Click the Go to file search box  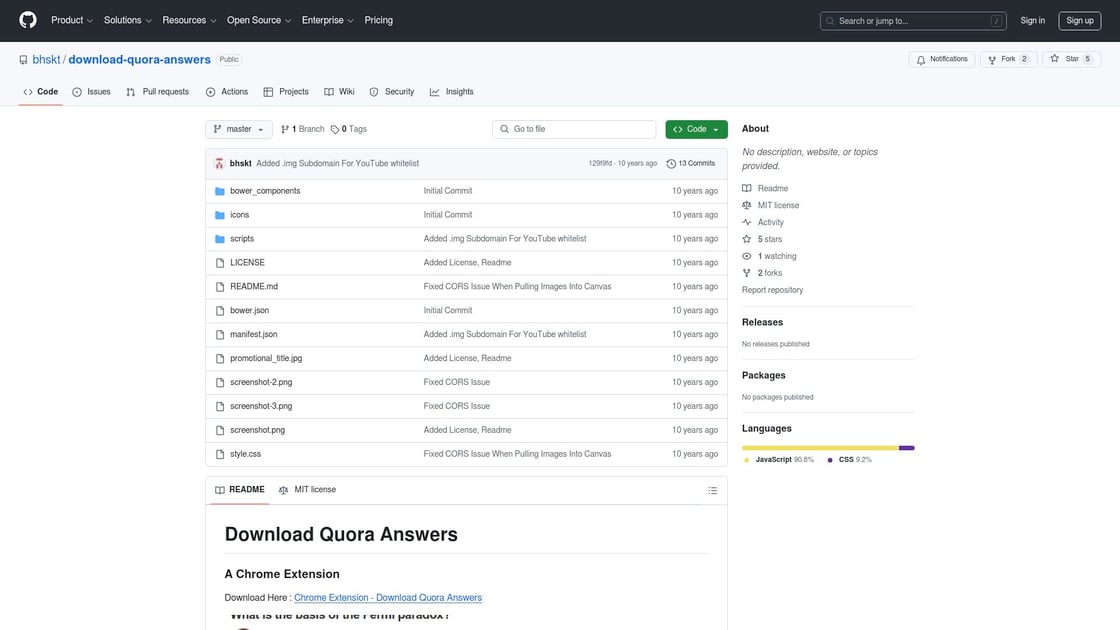coord(574,129)
